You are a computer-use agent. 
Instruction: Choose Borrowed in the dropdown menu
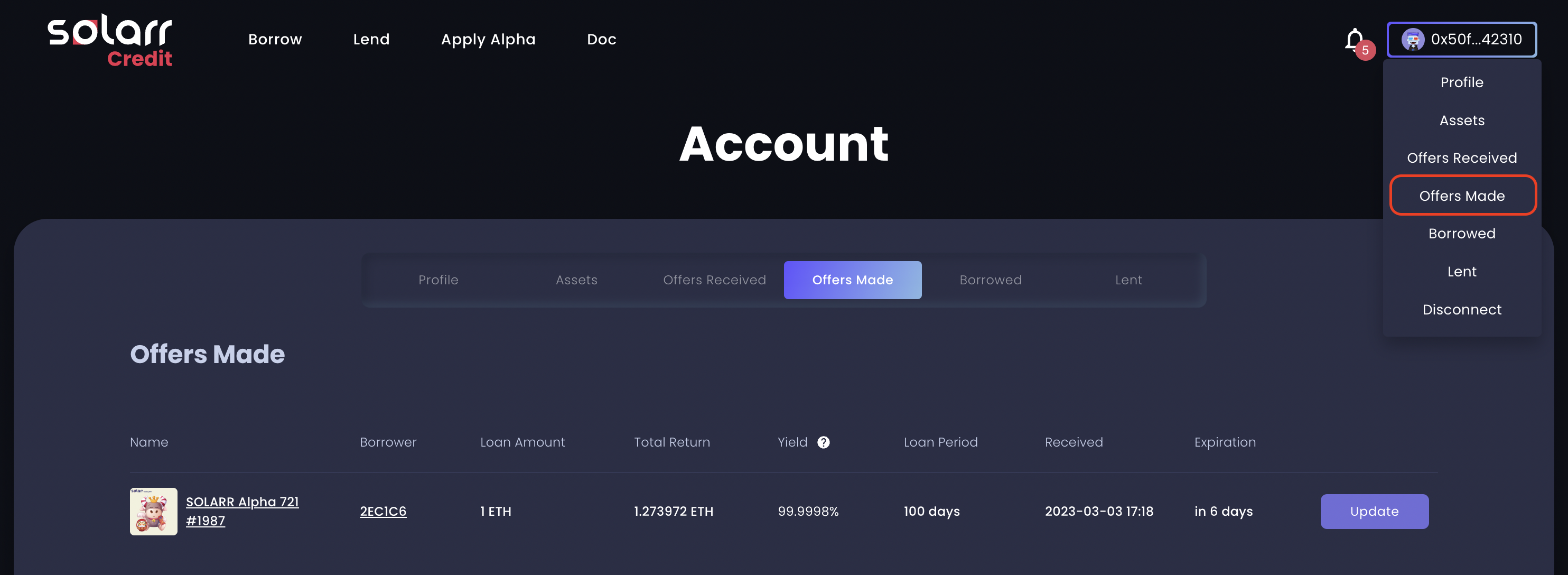1461,233
